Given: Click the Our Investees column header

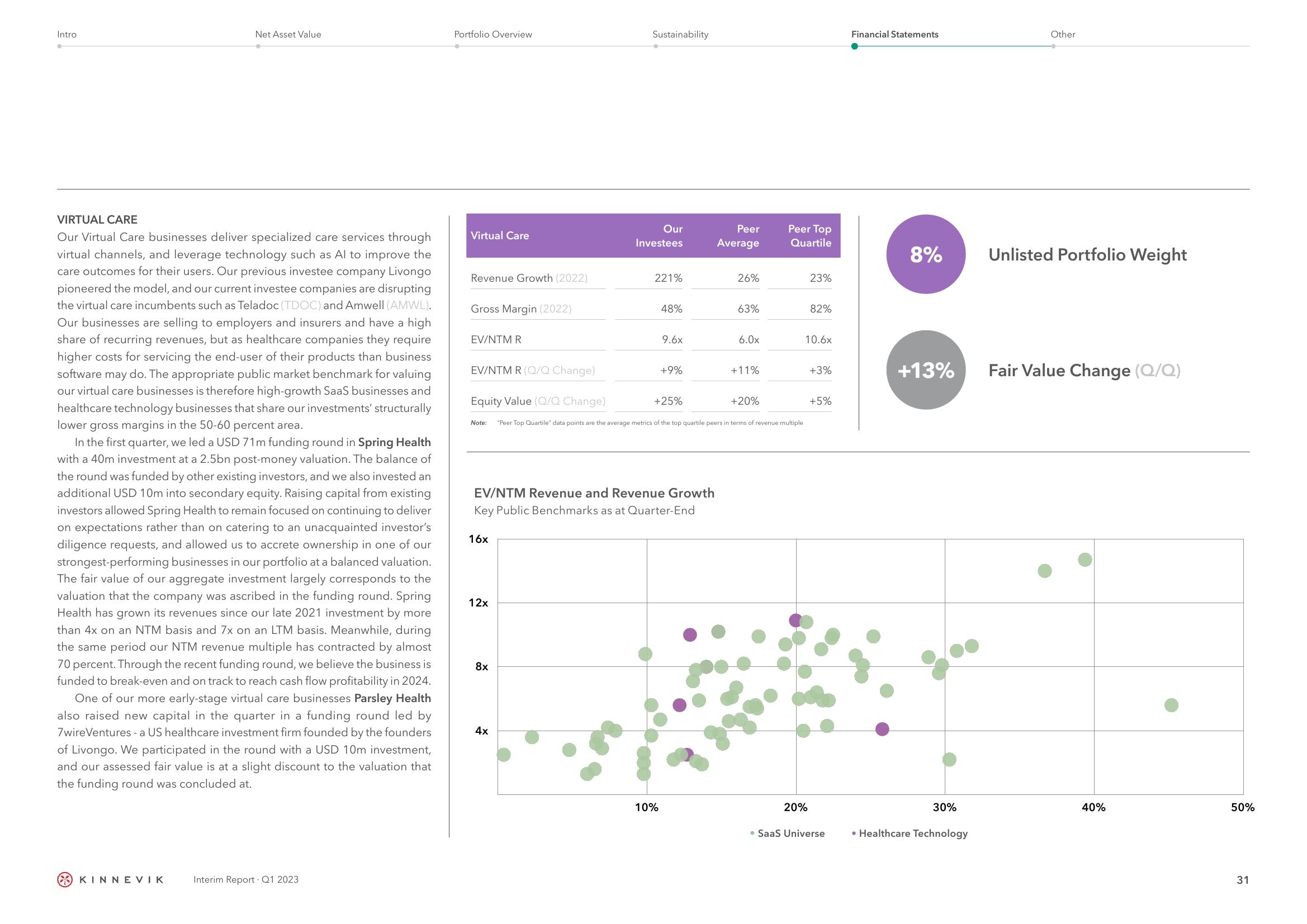Looking at the screenshot, I should tap(659, 236).
